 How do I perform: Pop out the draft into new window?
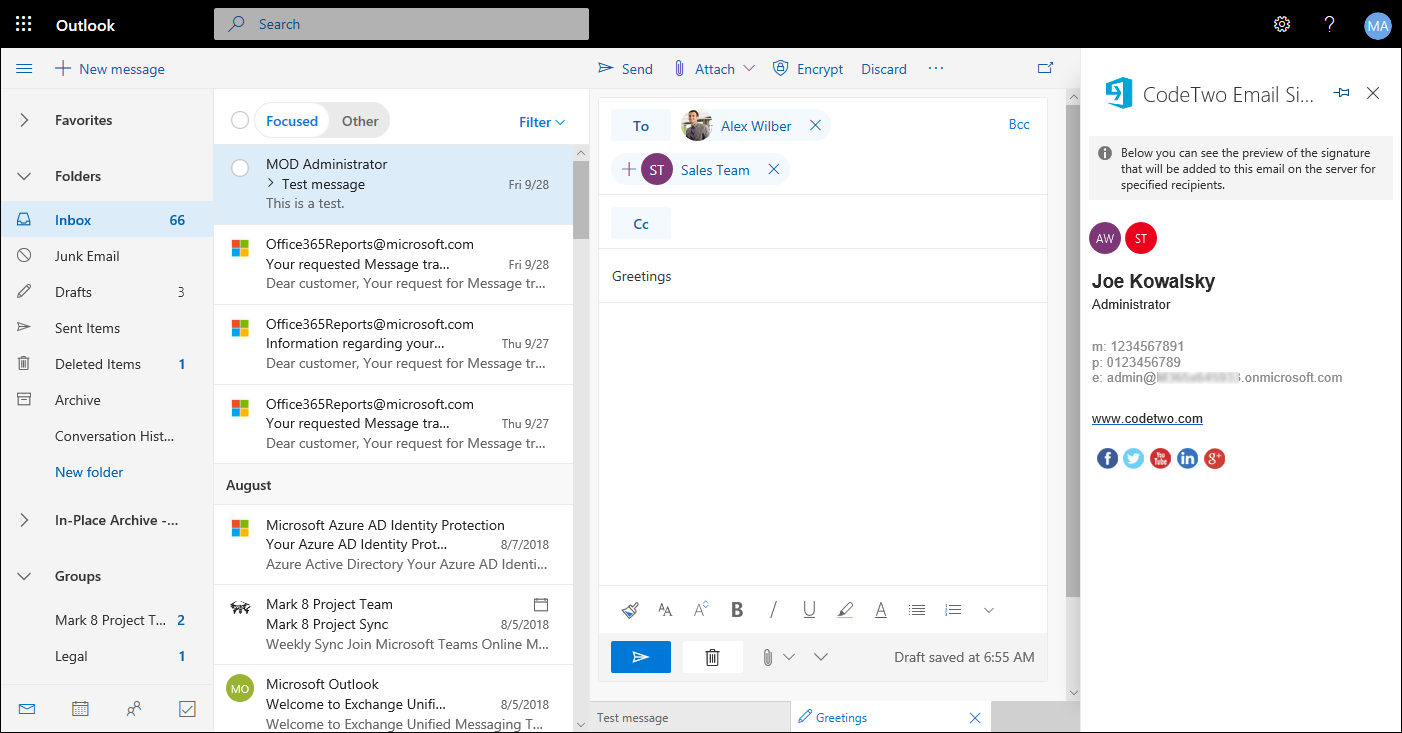(x=1046, y=68)
